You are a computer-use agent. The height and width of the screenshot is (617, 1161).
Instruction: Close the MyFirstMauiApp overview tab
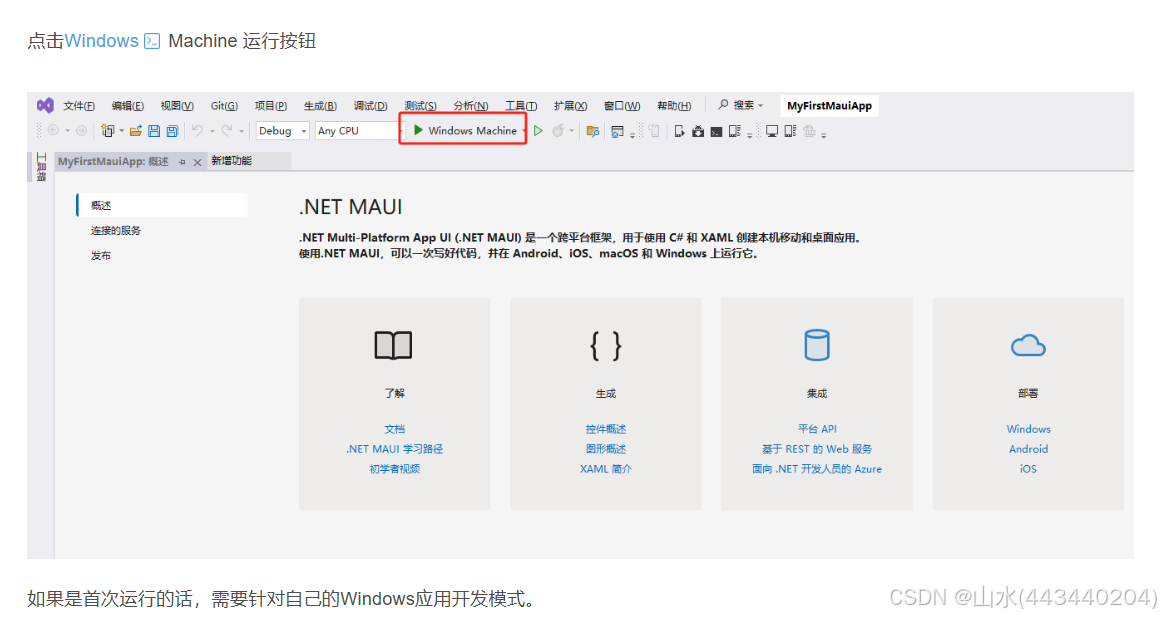(x=197, y=162)
